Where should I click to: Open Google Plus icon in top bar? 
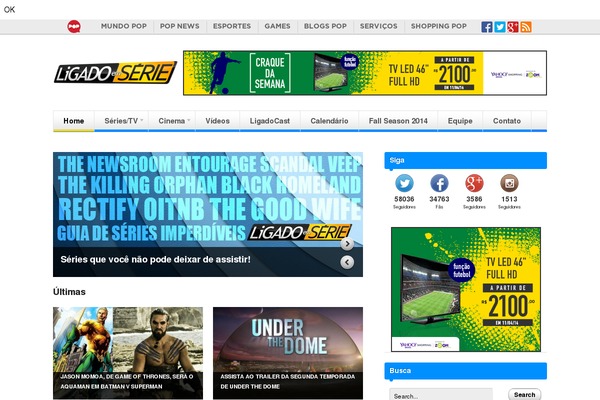513,27
